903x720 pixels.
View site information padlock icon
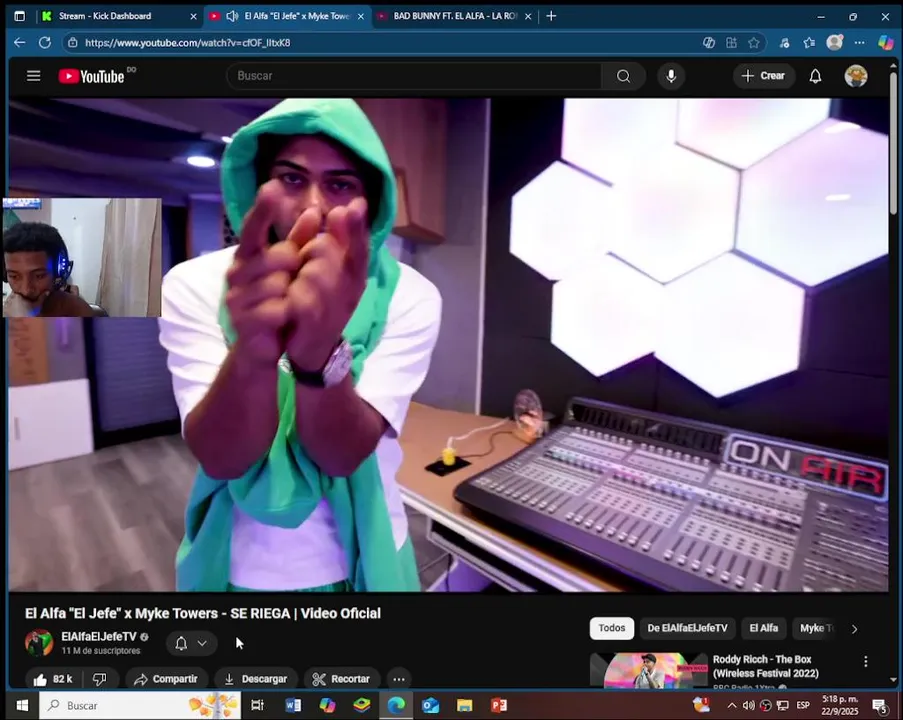point(73,43)
